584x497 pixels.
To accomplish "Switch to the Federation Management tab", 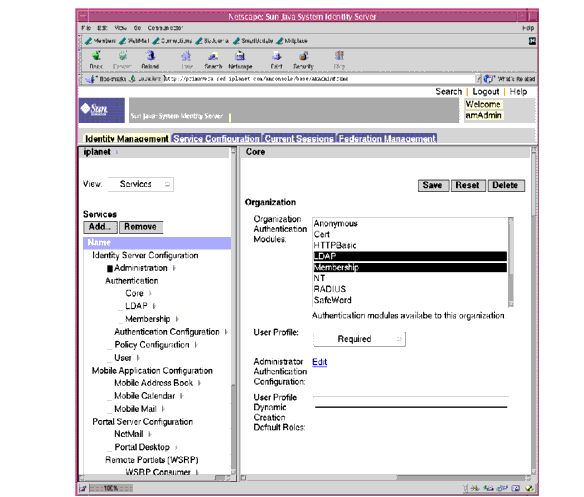I will [387, 138].
